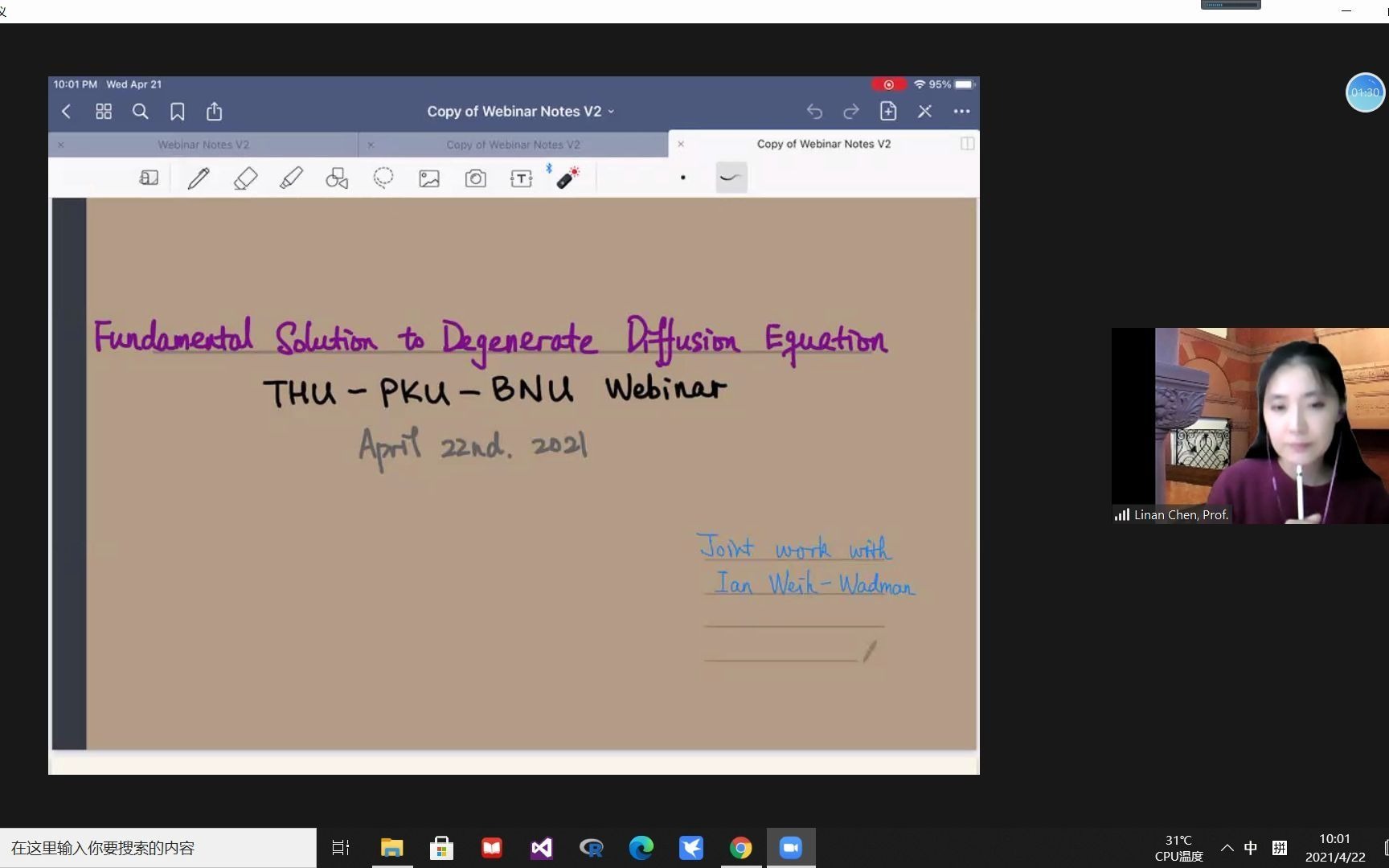Viewport: 1389px width, 868px height.
Task: Undo the last annotation
Action: pos(814,112)
